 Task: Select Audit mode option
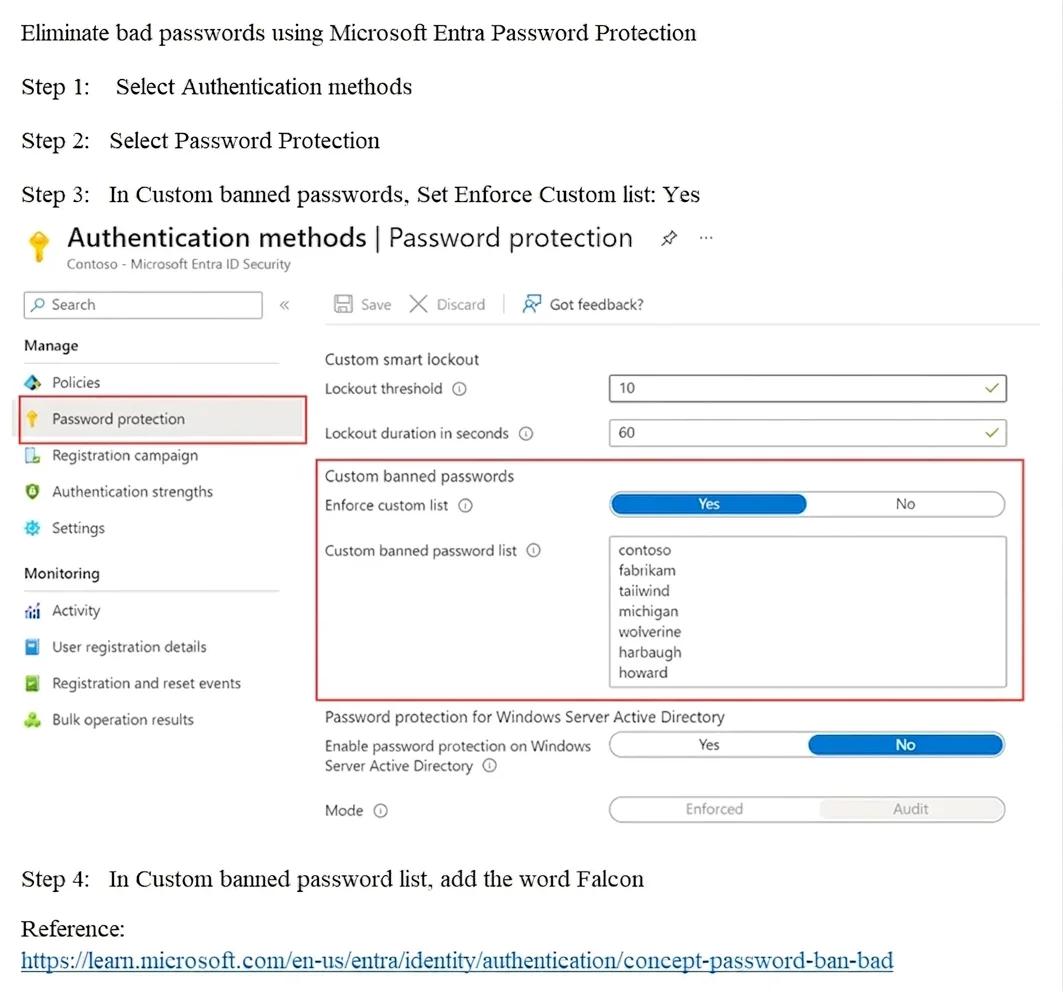[910, 809]
